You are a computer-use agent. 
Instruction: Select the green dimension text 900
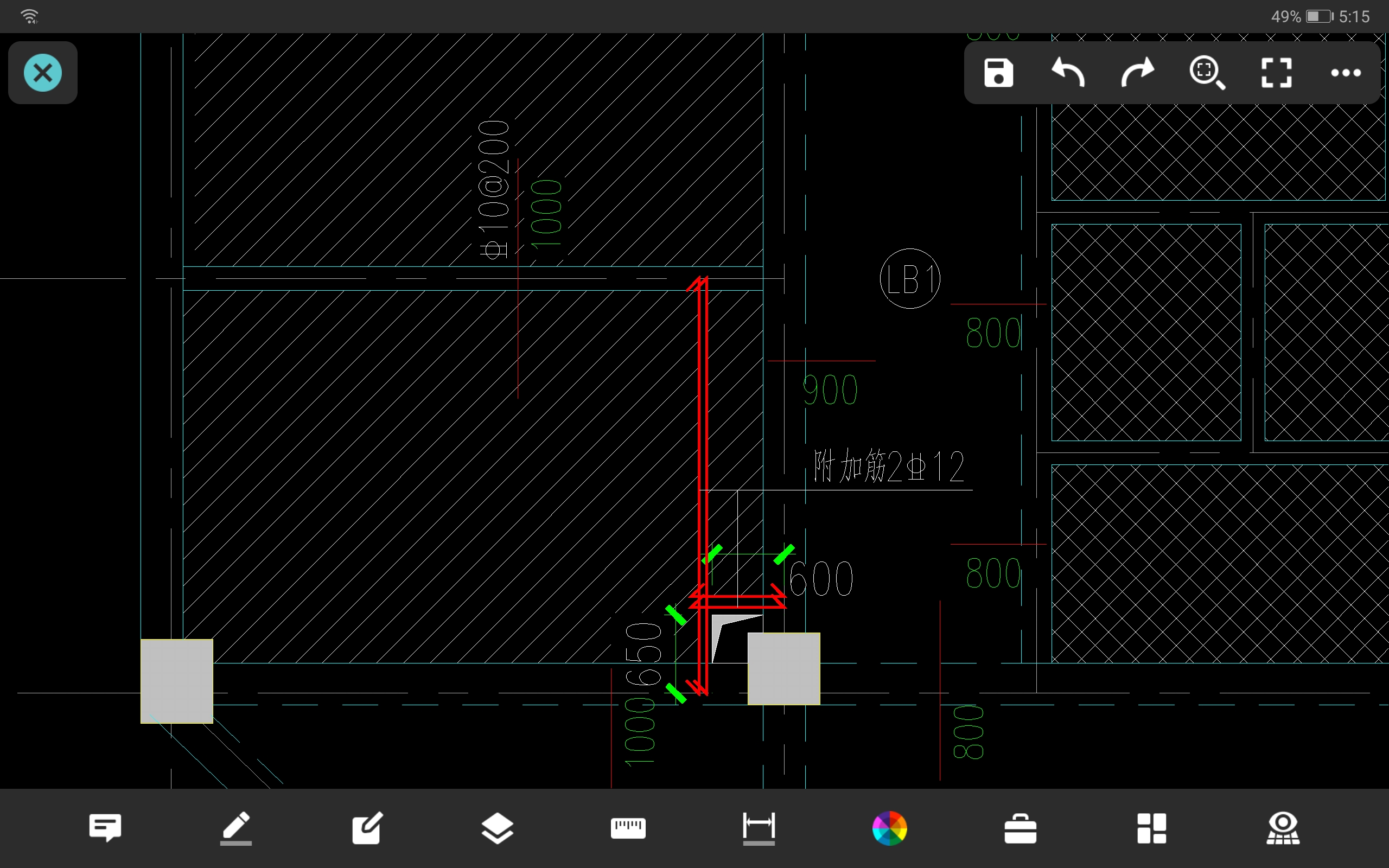tap(830, 390)
